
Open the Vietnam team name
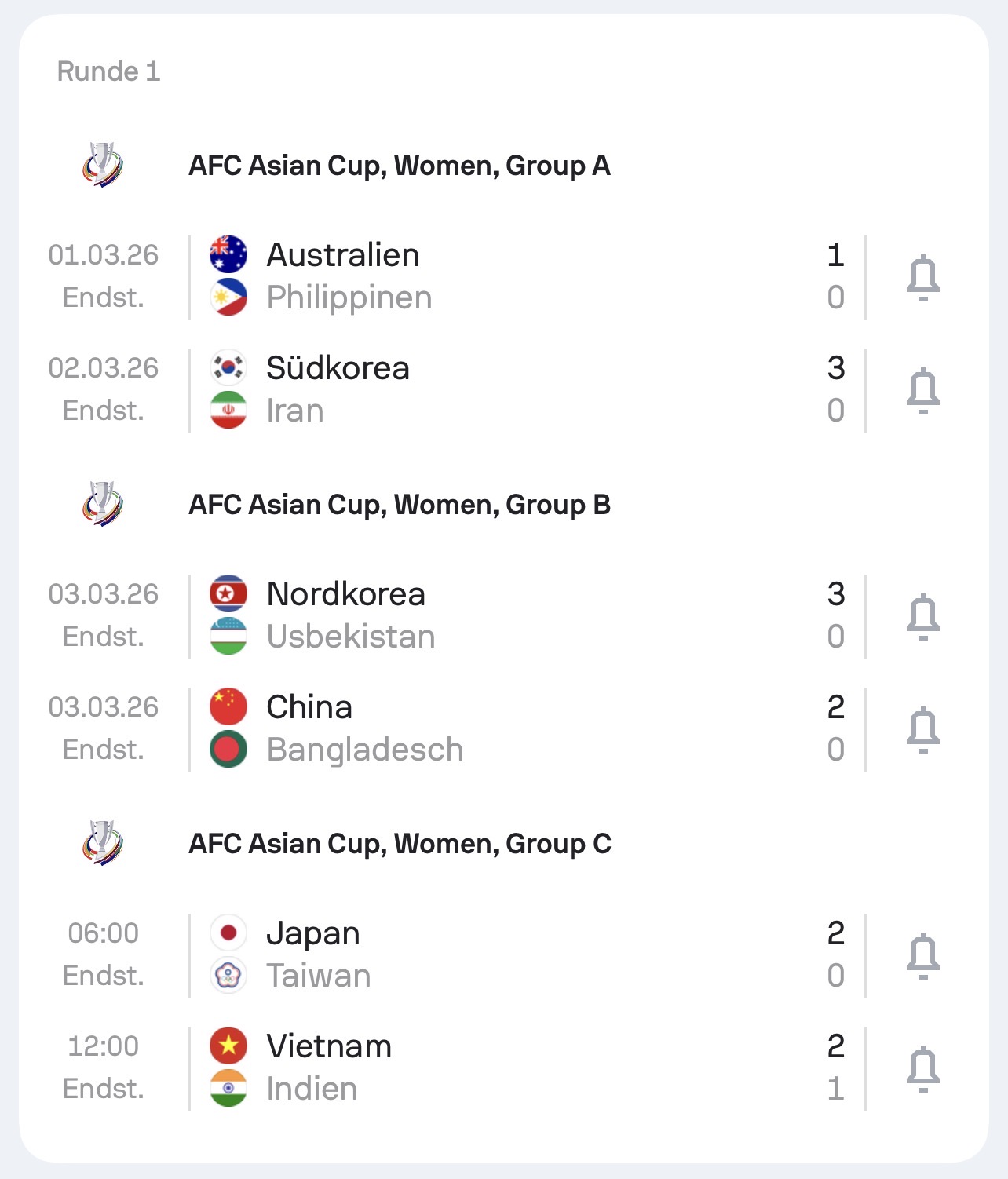[x=329, y=1046]
